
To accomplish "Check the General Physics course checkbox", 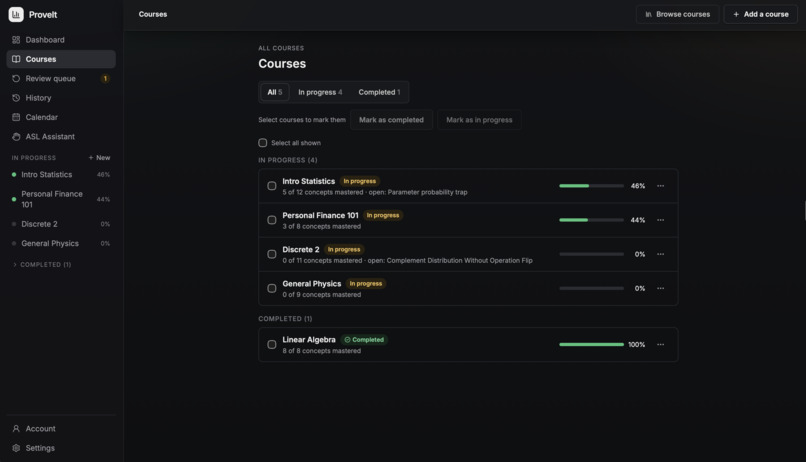I will (272, 288).
